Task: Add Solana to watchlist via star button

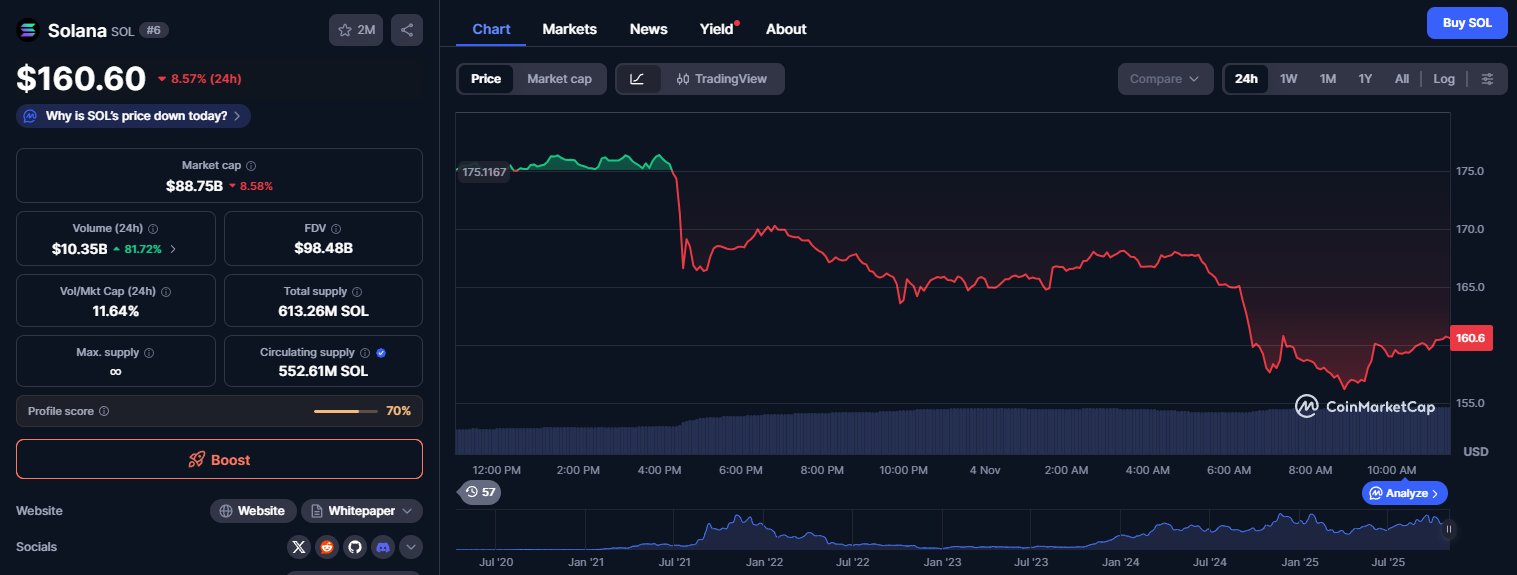Action: coord(356,30)
